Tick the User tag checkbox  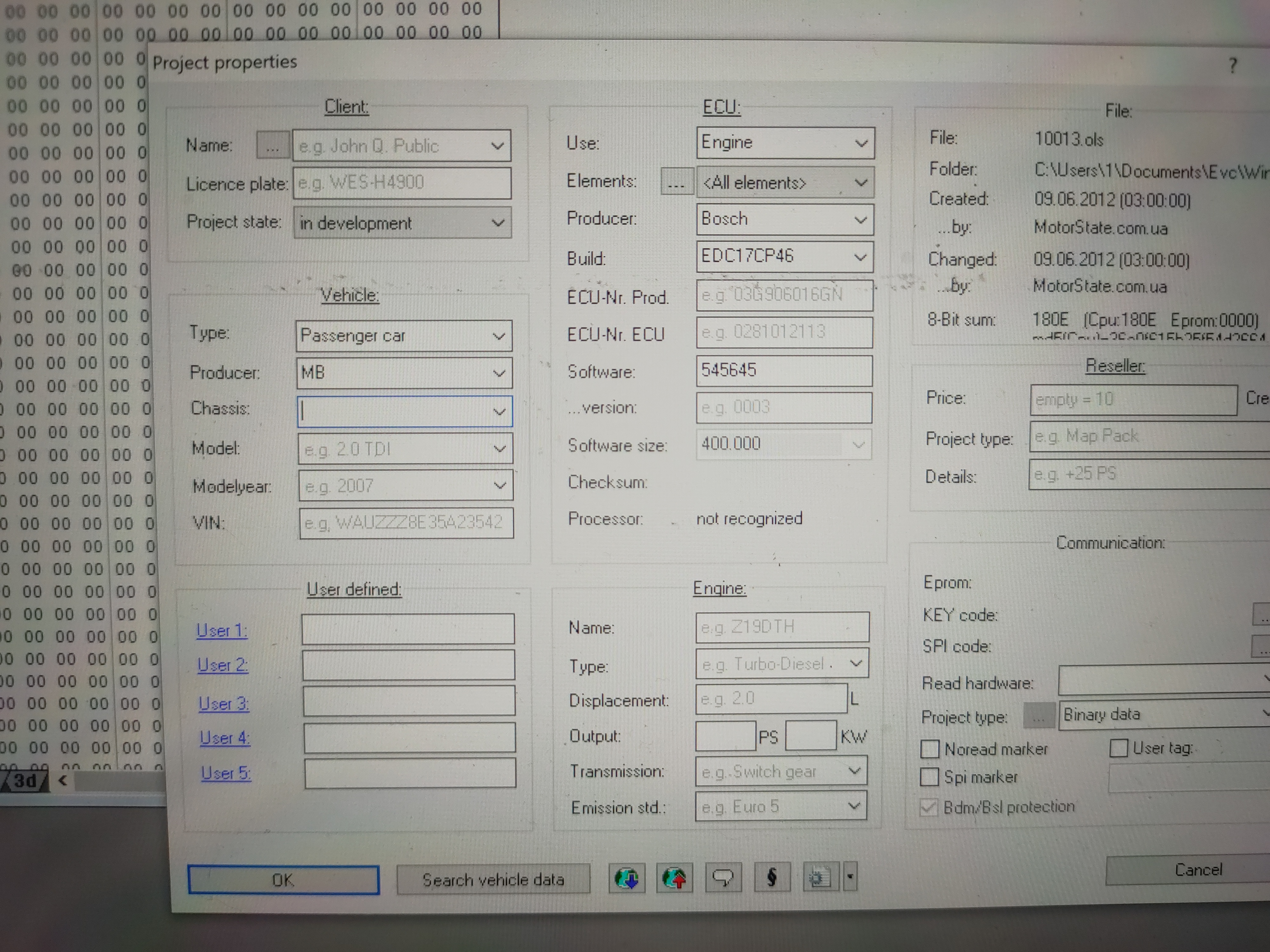(x=1118, y=748)
